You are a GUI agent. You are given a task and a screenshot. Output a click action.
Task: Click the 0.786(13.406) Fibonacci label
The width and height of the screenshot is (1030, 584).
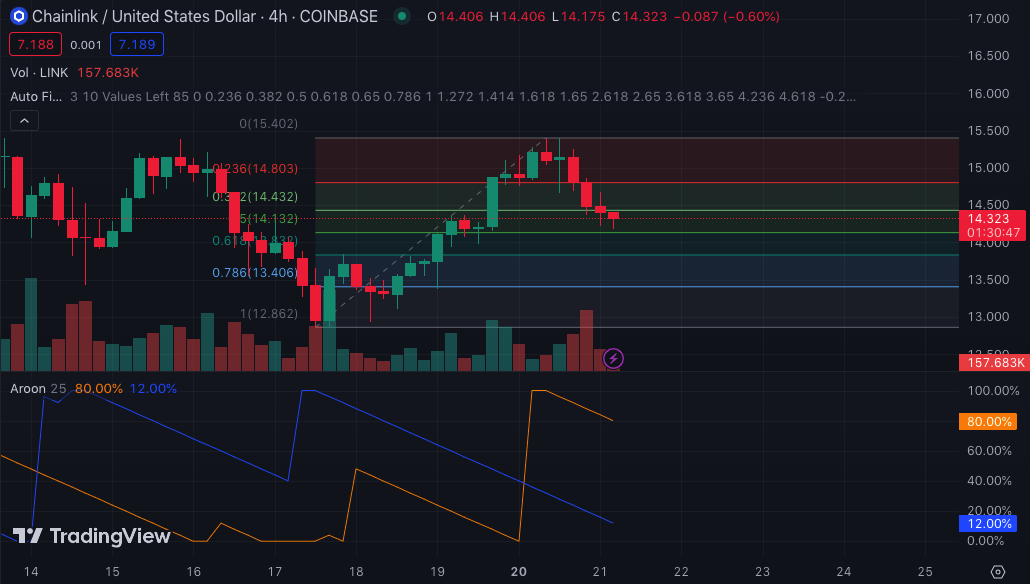[255, 273]
